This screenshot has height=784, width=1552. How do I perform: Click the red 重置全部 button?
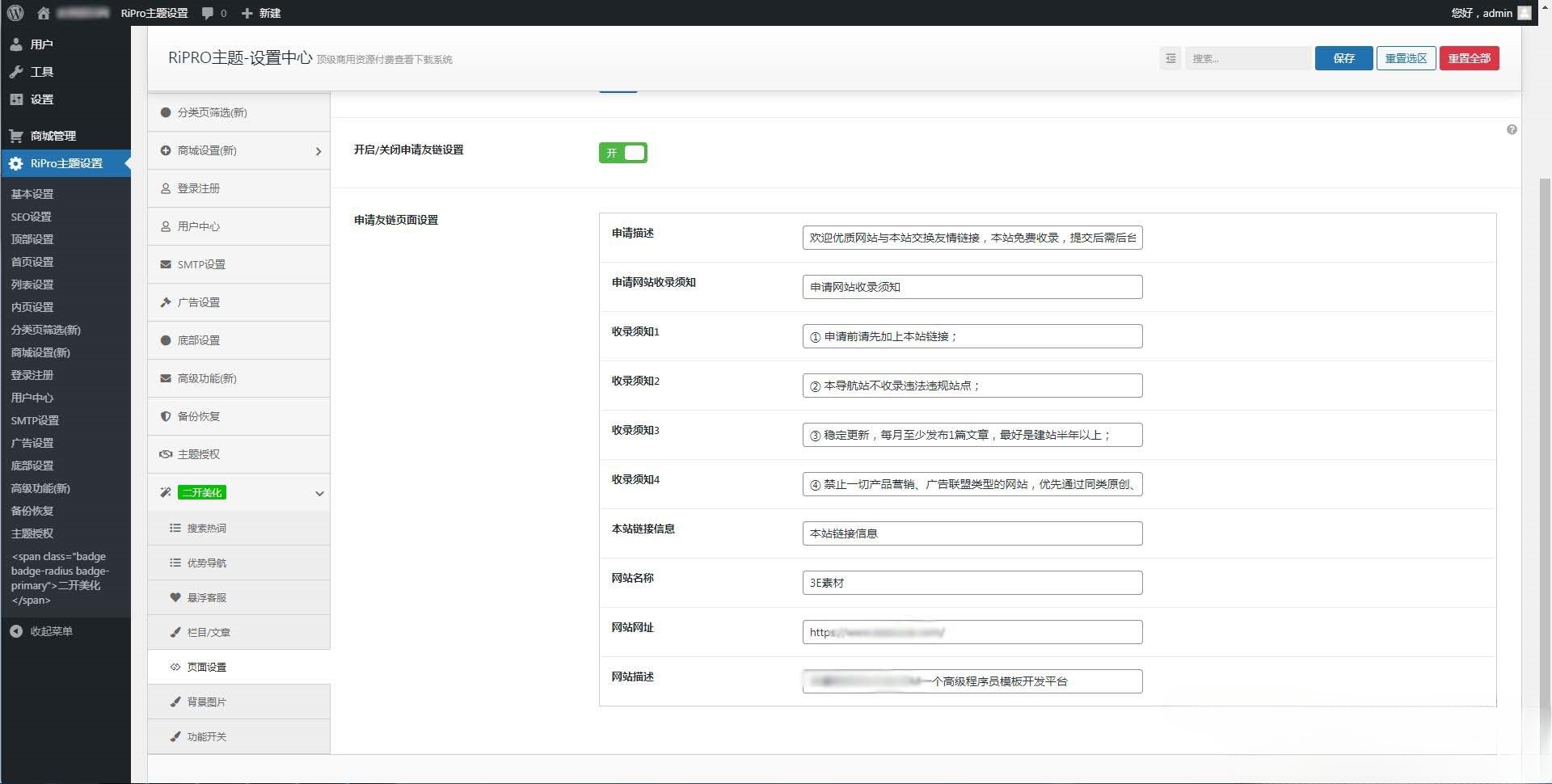(x=1469, y=58)
